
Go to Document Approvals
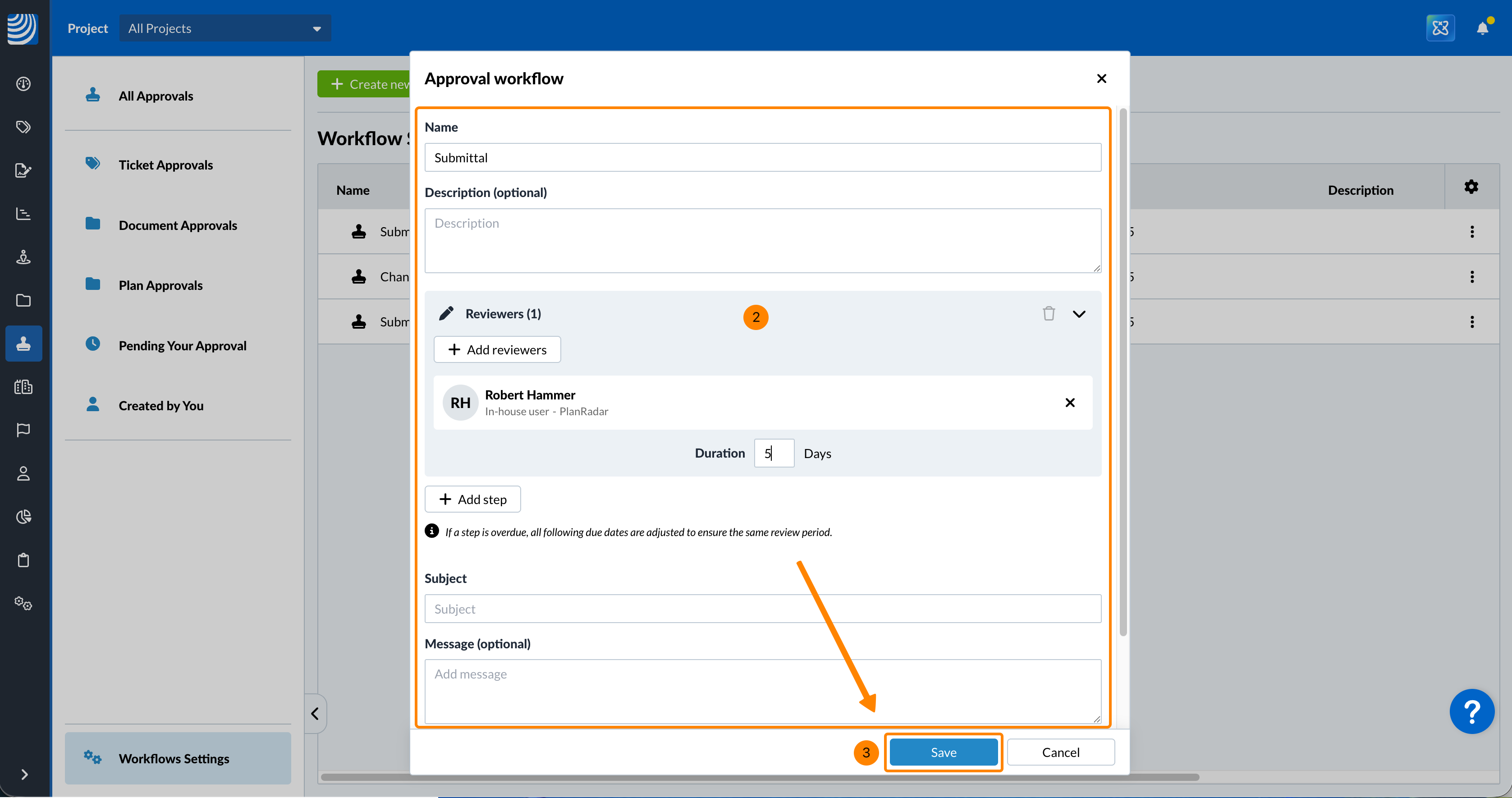(x=177, y=225)
